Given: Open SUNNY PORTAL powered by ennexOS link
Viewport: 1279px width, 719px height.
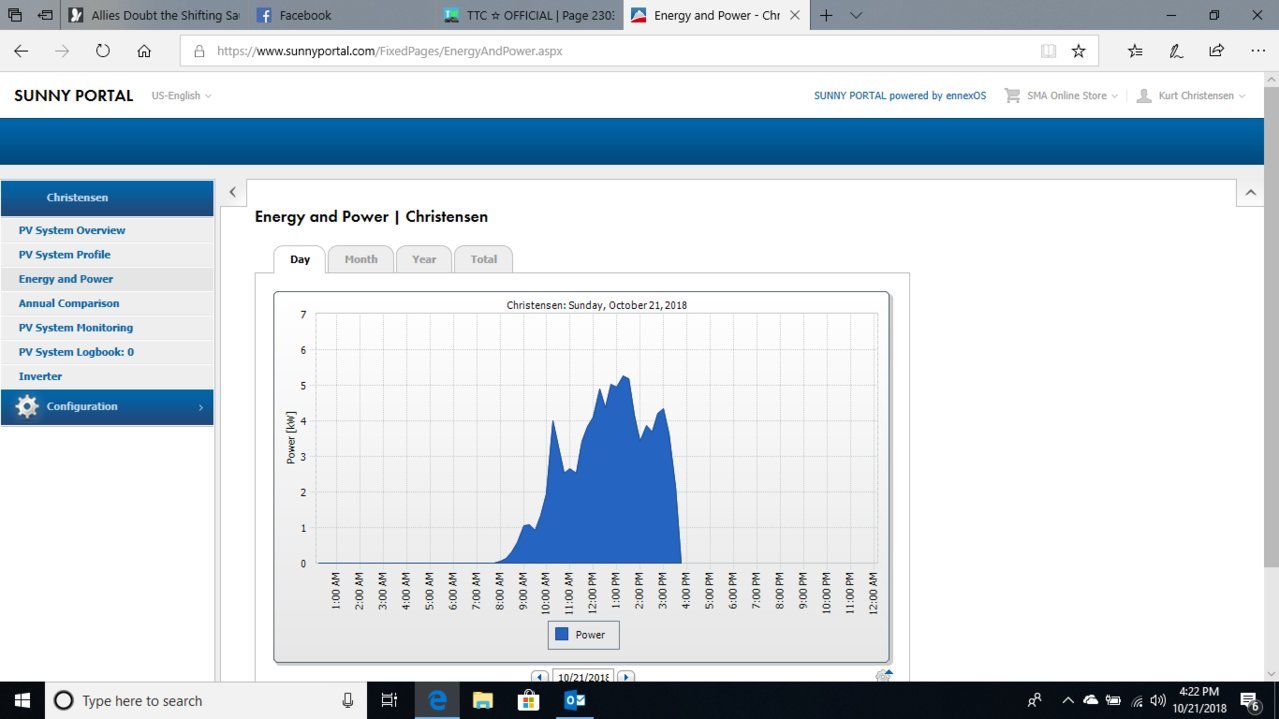Looking at the screenshot, I should click(x=900, y=96).
